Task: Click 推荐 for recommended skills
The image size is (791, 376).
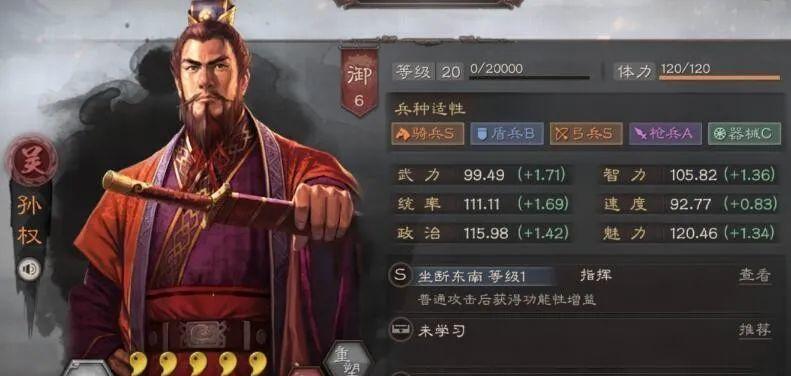Action: [x=755, y=330]
